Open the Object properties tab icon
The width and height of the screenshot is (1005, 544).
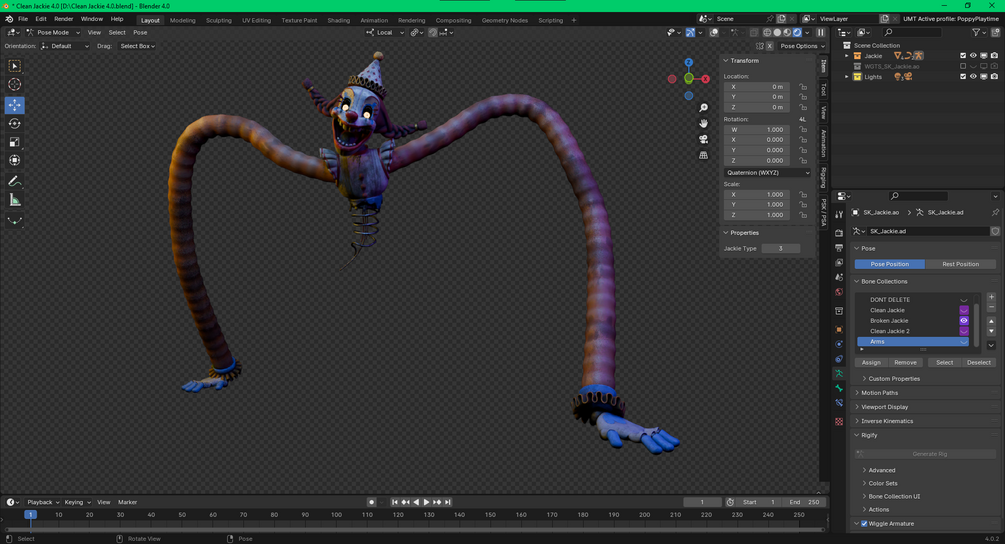click(x=839, y=329)
